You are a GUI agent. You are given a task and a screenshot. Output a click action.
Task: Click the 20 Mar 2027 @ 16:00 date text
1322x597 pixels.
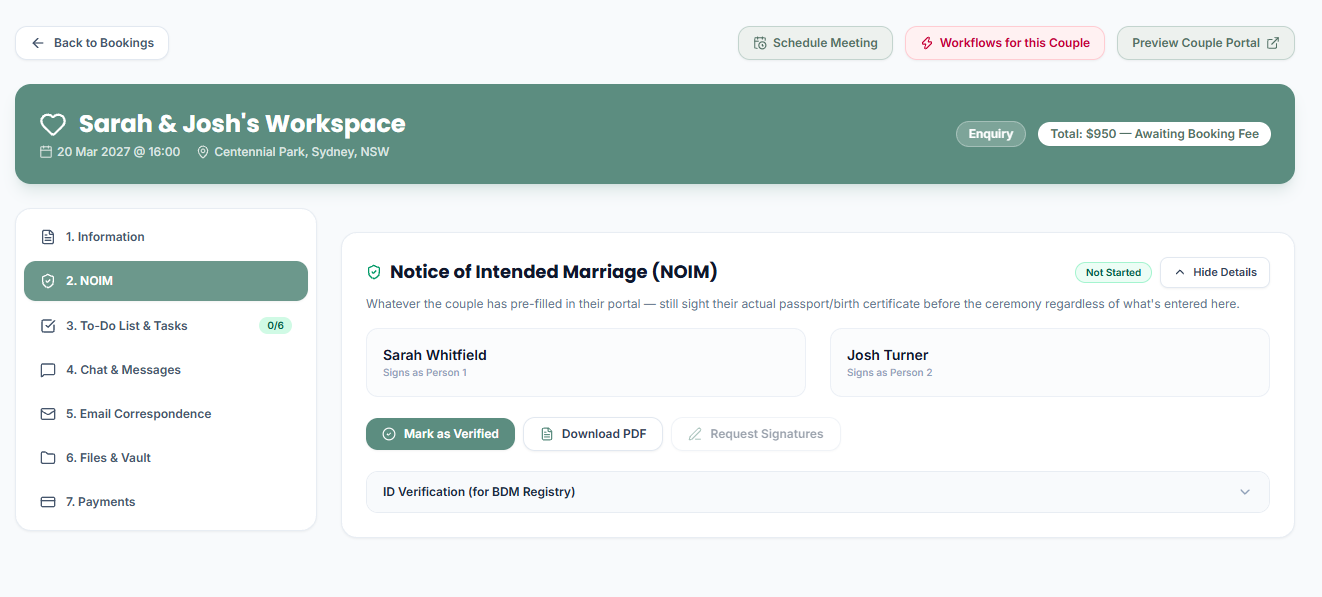pos(118,152)
